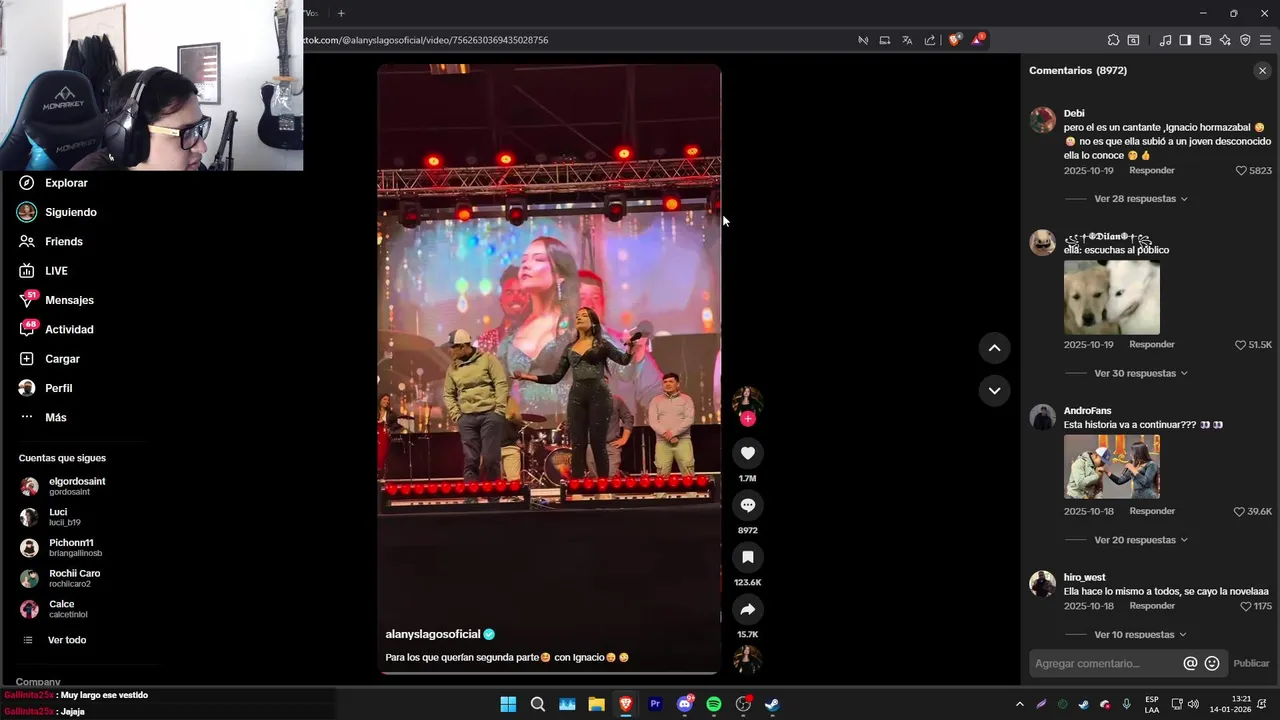Open the Siguiendo feed

tap(71, 212)
